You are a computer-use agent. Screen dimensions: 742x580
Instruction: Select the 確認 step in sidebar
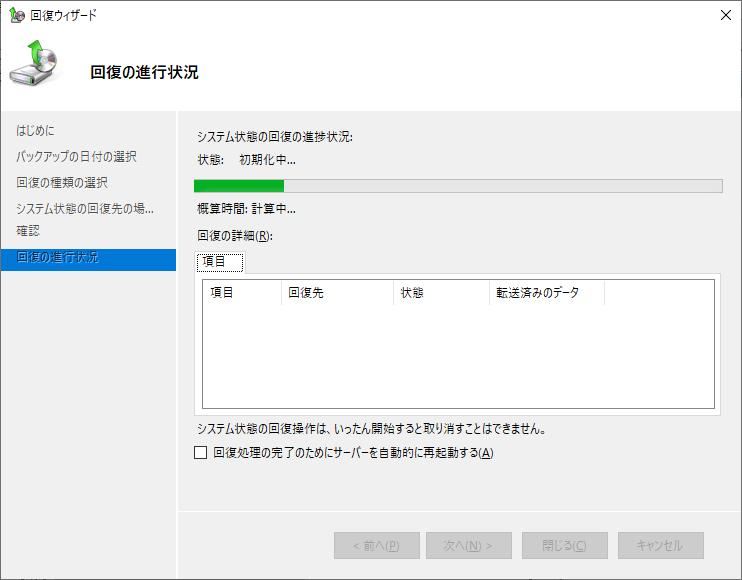click(x=28, y=231)
